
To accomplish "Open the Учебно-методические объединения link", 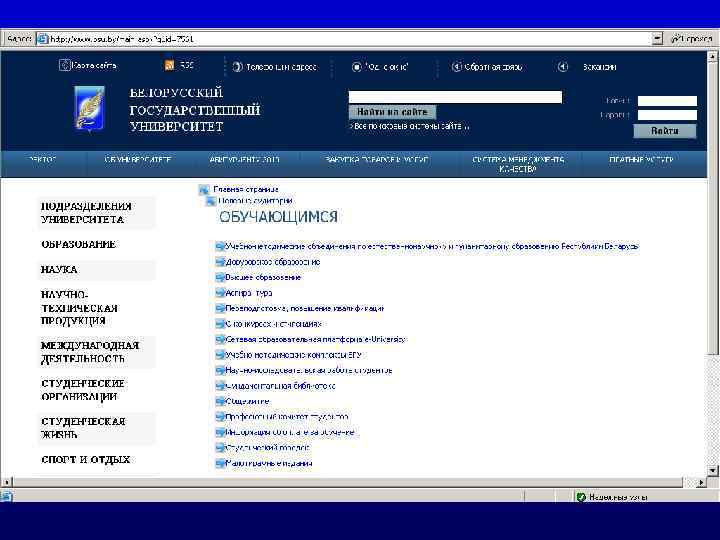I will point(432,247).
